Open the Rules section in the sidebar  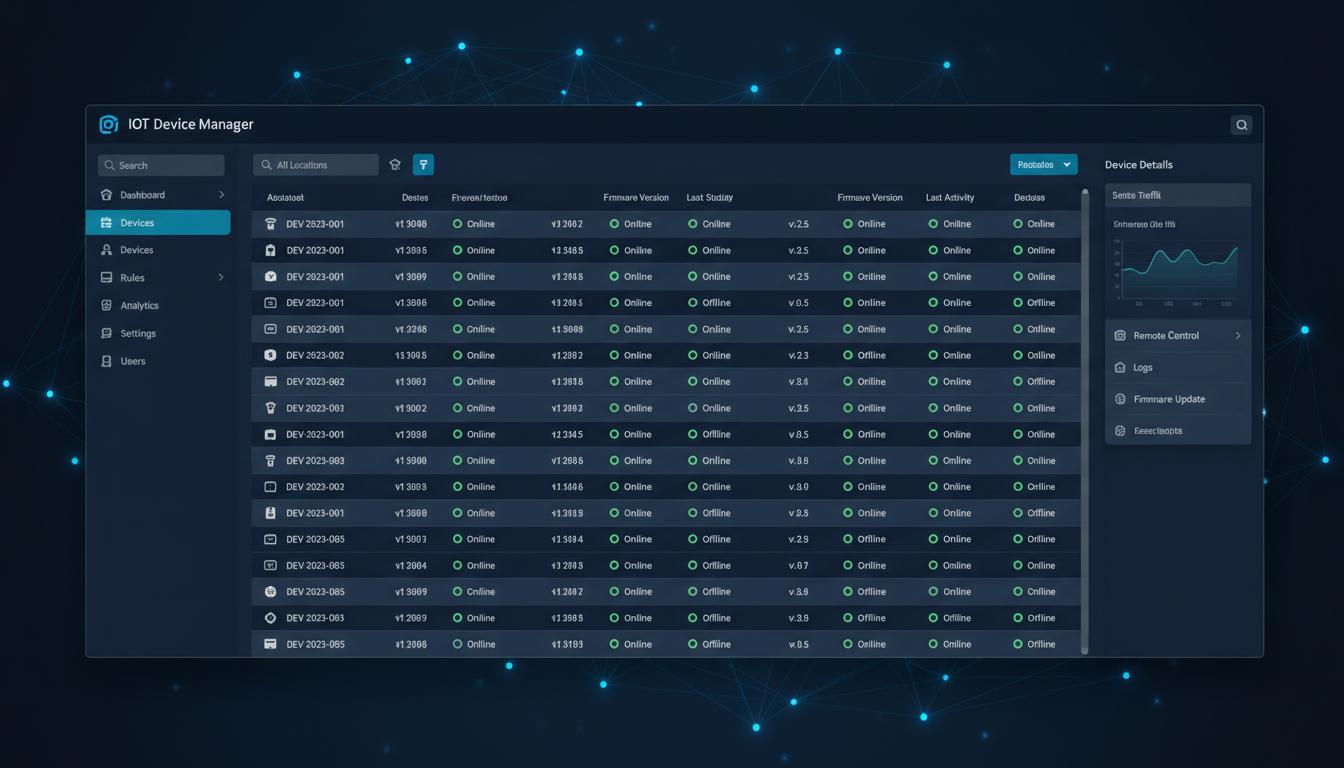pyautogui.click(x=132, y=278)
